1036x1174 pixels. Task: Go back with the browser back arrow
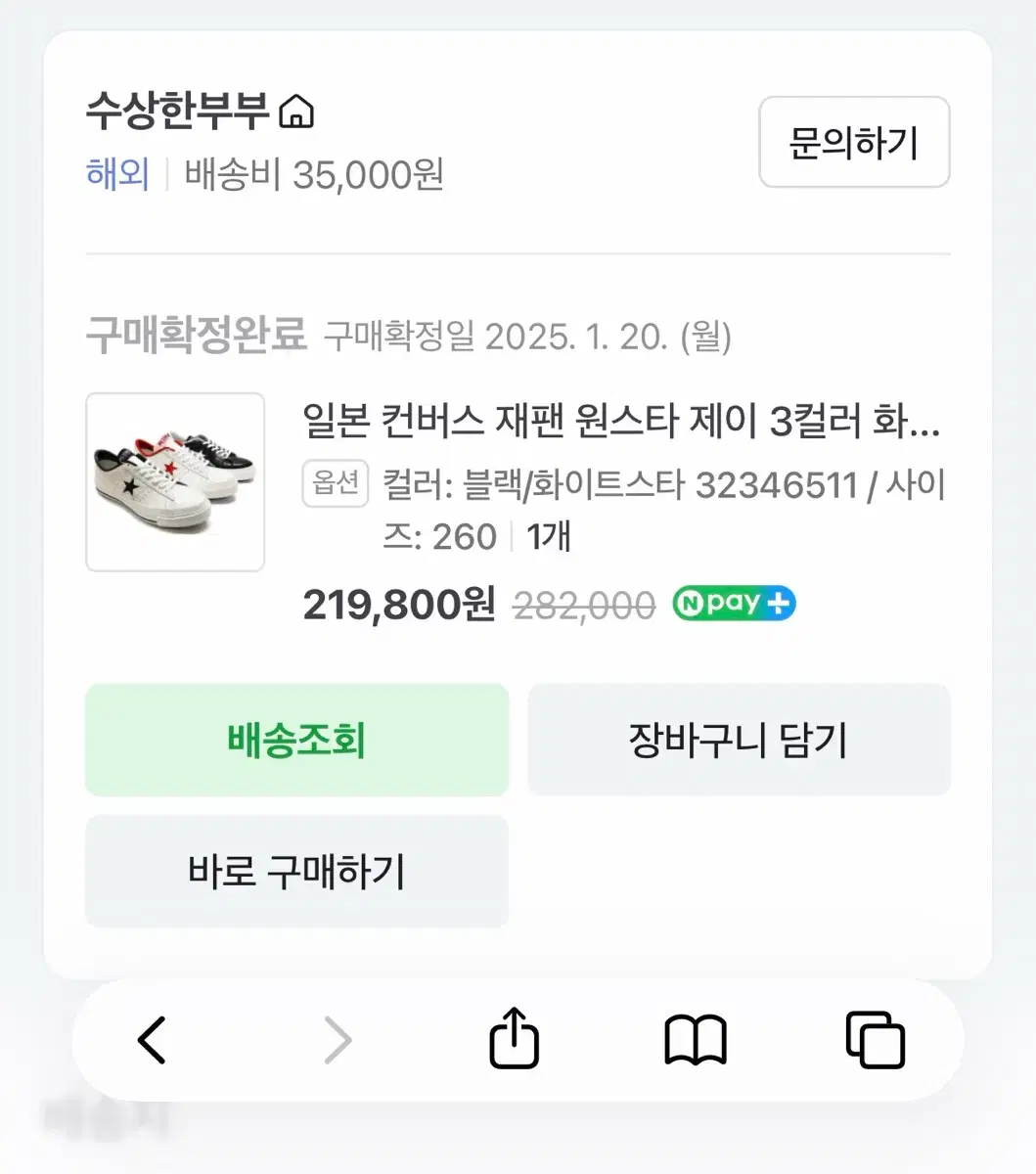[x=153, y=1039]
